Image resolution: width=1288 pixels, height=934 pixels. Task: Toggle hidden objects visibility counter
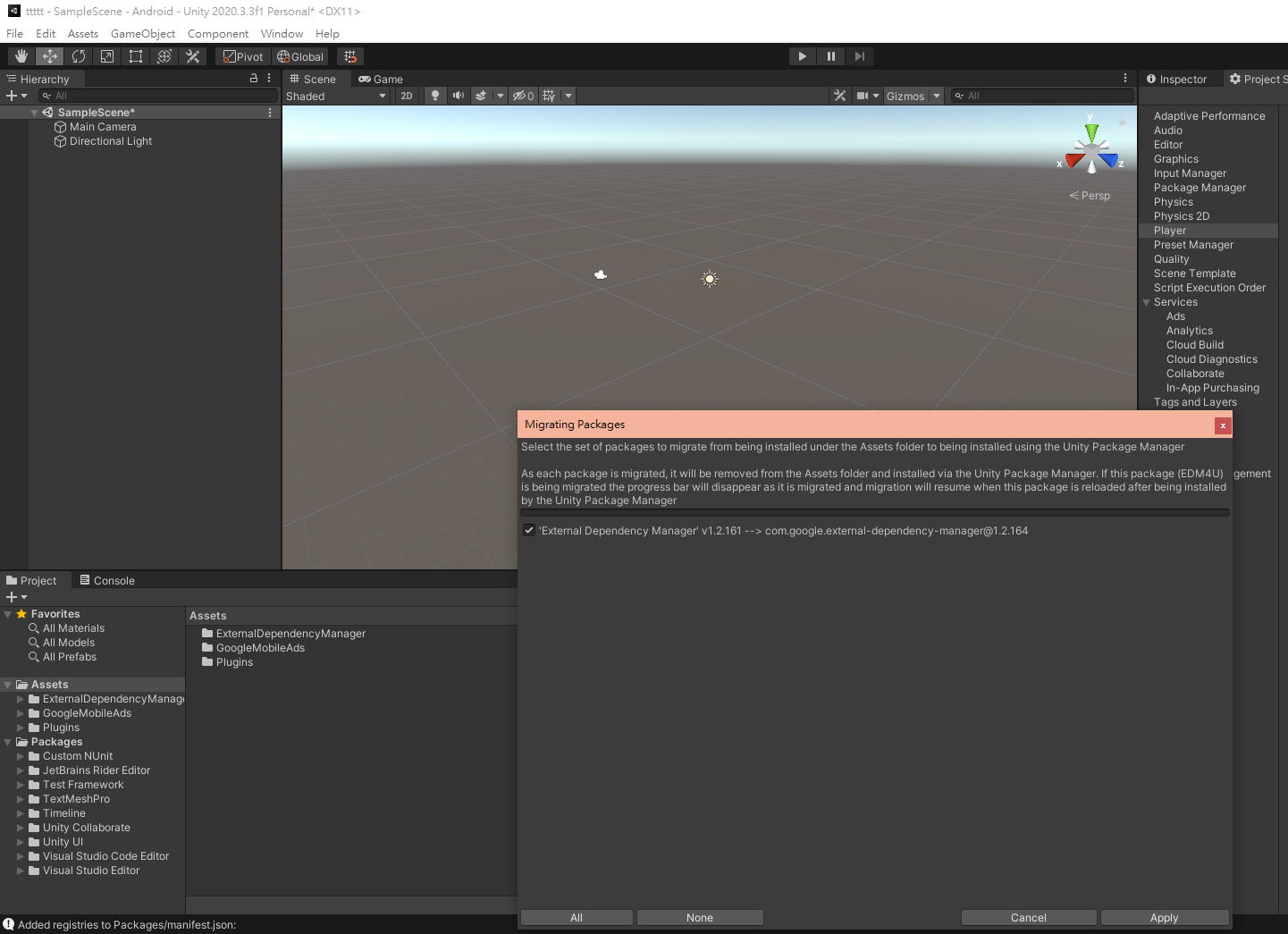[524, 96]
